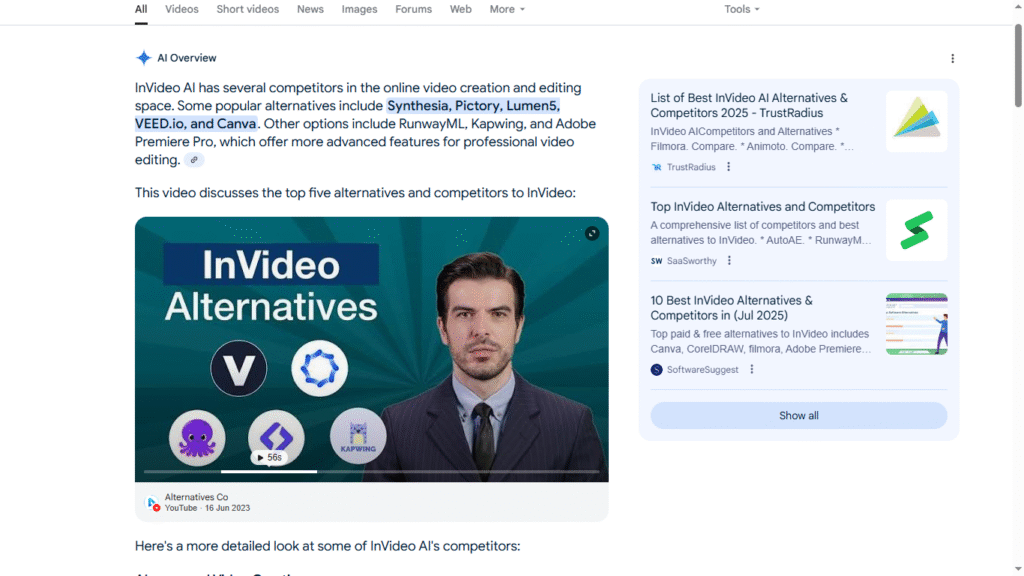1024x576 pixels.
Task: Open the TrustRadius InVideo alternatives article
Action: click(749, 105)
